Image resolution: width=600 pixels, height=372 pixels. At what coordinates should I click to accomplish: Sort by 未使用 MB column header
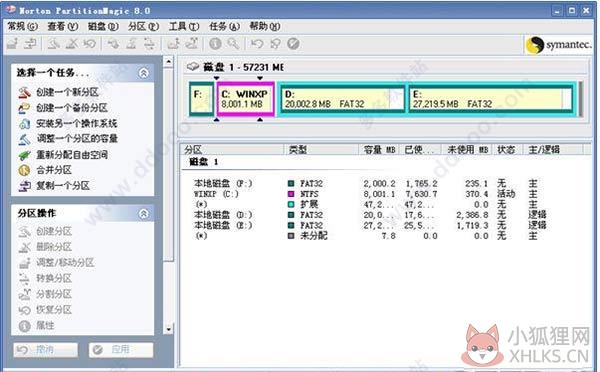tap(468, 150)
